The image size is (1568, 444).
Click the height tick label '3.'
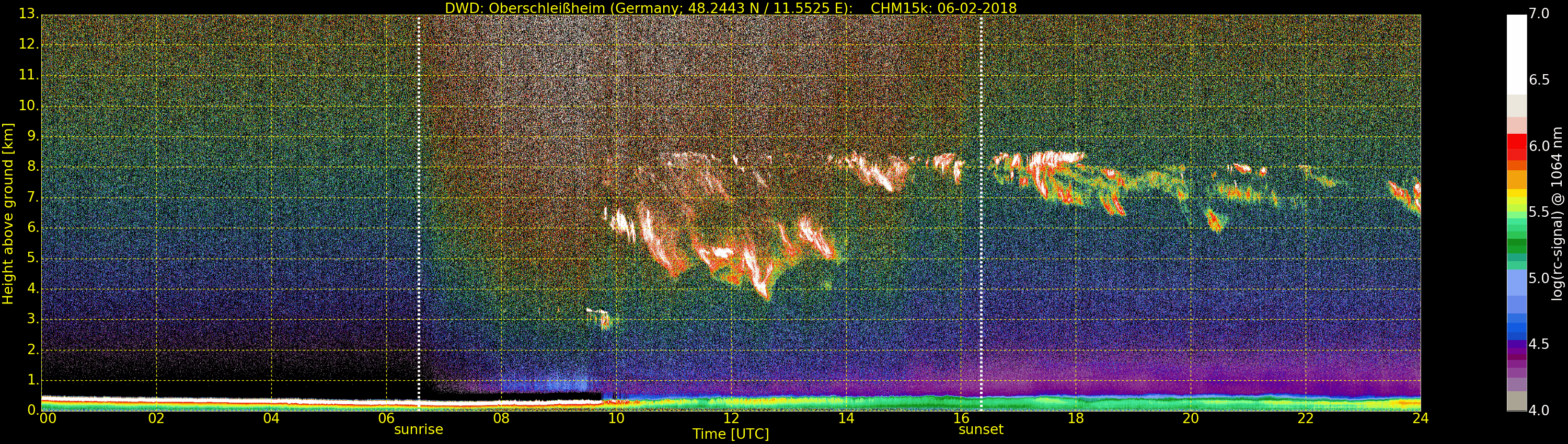tap(33, 319)
